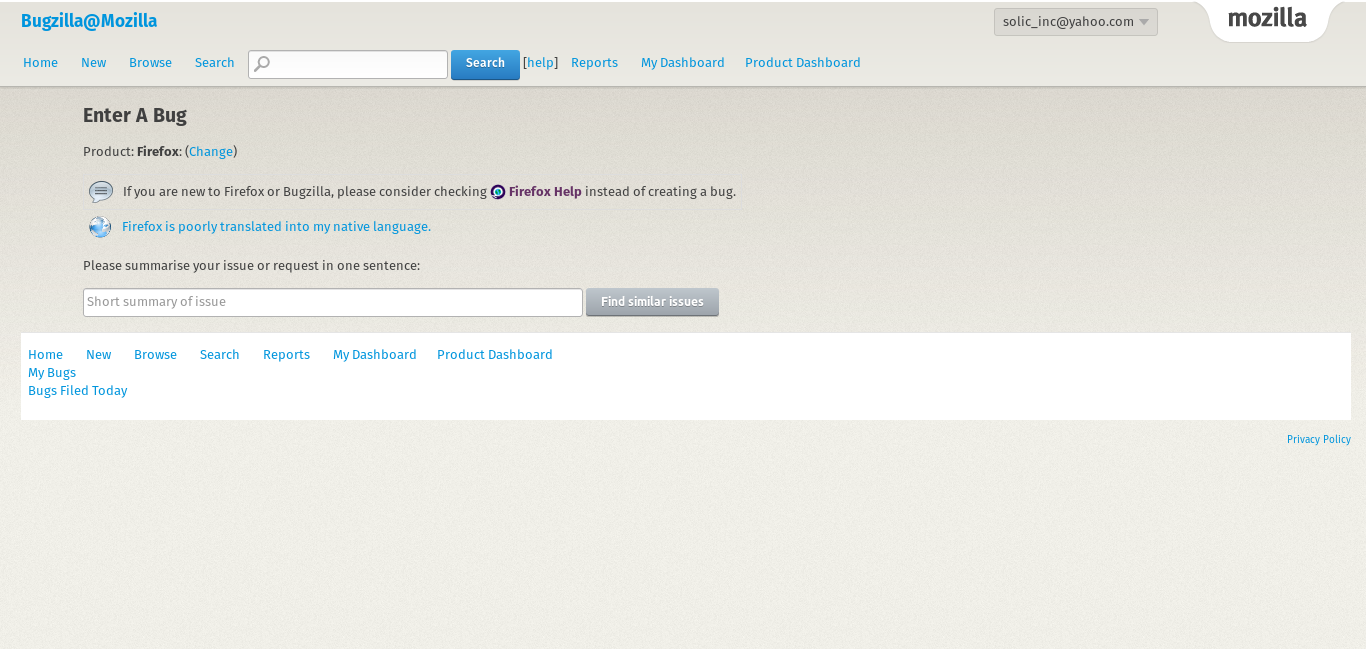Open Reports in the footer navigation
Viewport: 1366px width, 649px height.
286,355
